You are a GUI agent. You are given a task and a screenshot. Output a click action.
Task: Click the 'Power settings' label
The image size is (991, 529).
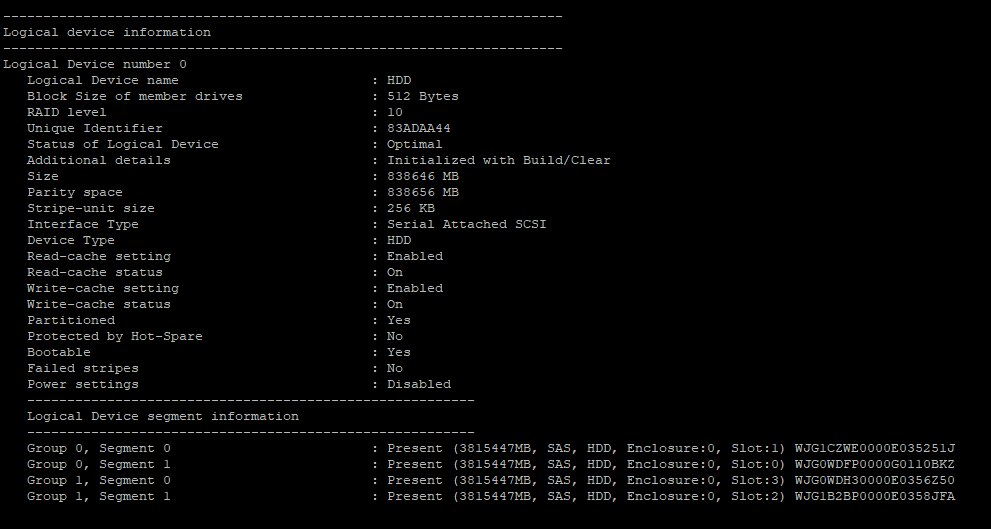83,384
